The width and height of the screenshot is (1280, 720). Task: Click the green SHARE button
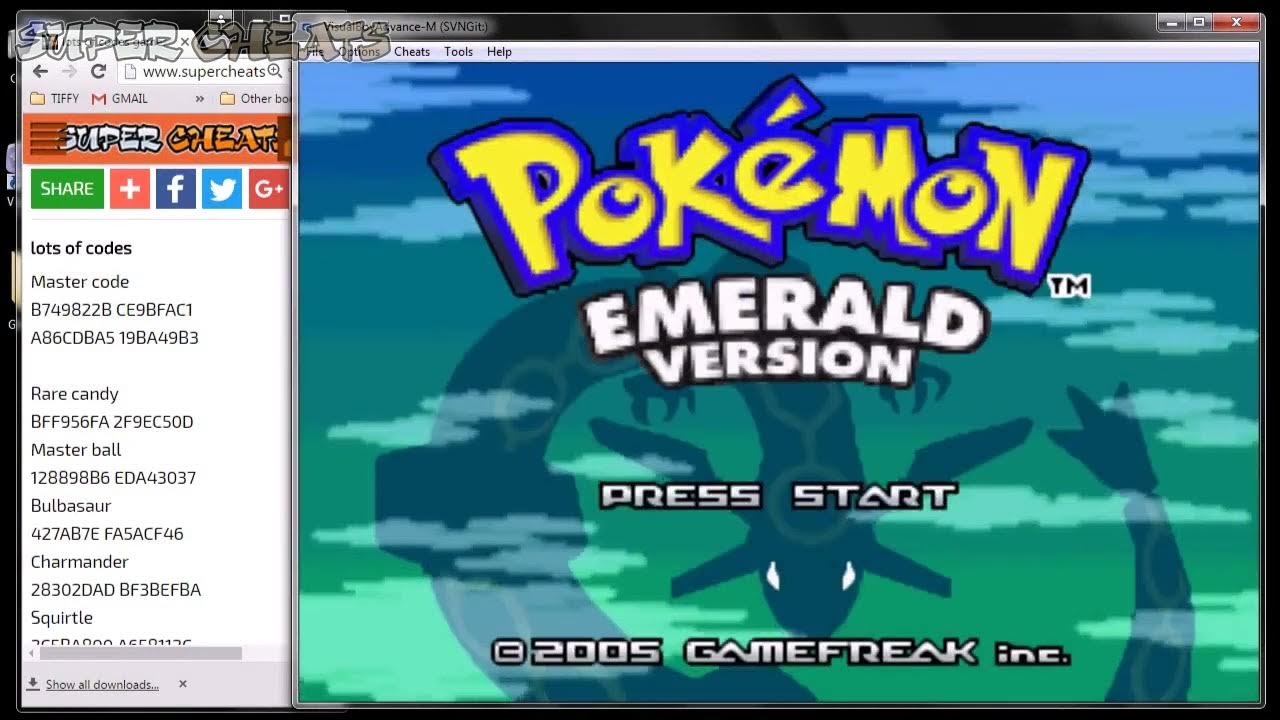[x=67, y=188]
